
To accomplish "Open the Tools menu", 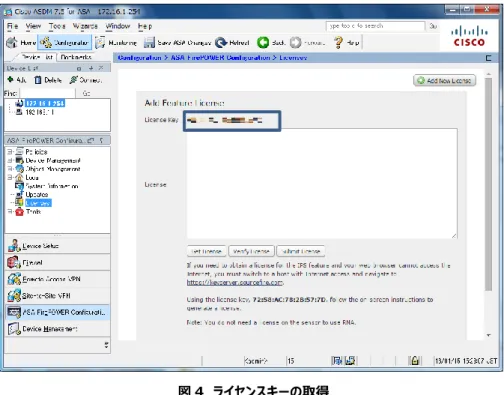I will coord(57,26).
